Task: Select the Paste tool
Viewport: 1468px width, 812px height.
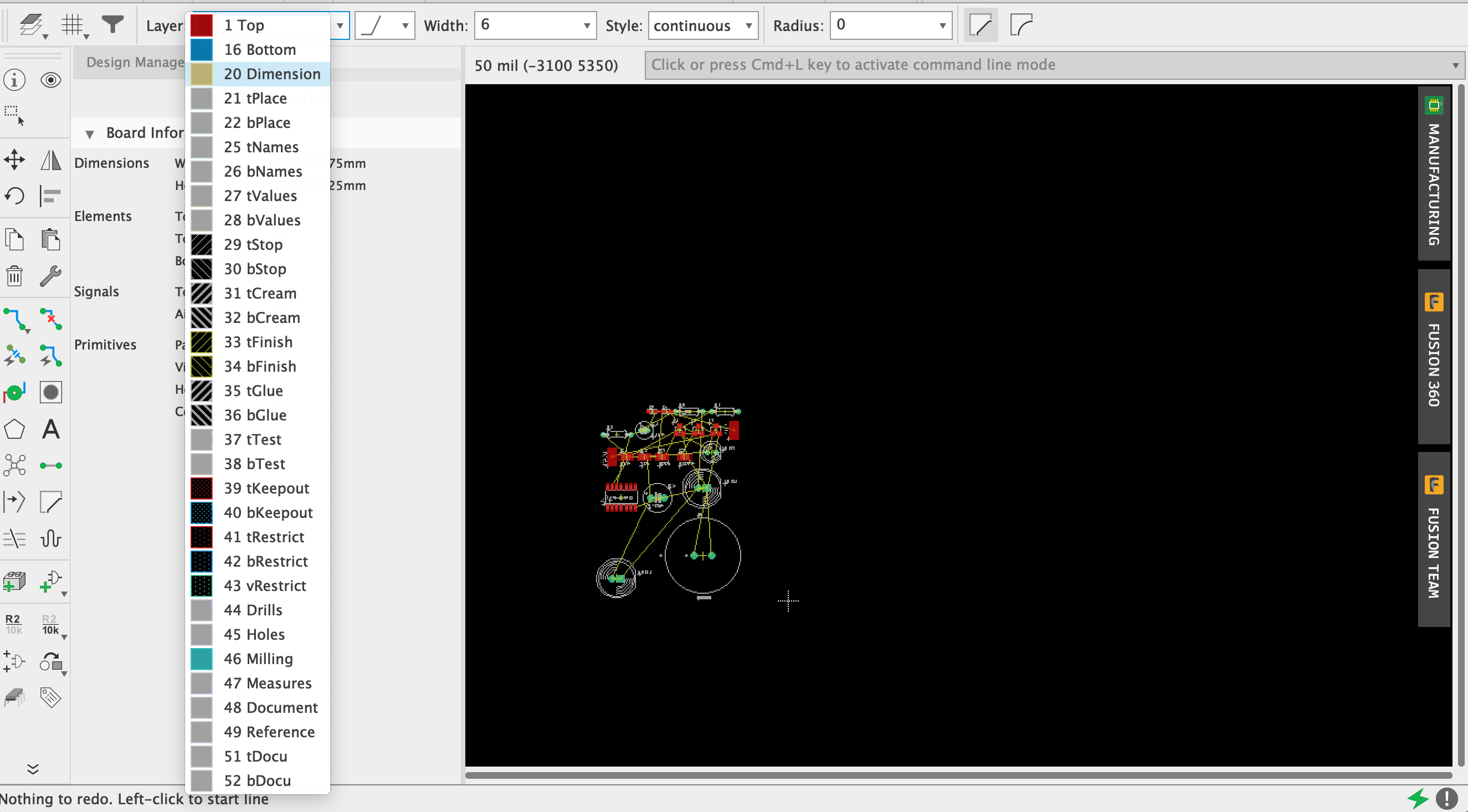Action: [51, 239]
